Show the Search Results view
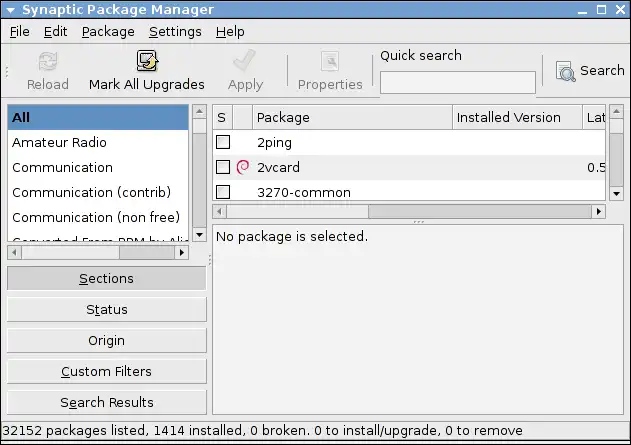The height and width of the screenshot is (445, 631). 107,402
